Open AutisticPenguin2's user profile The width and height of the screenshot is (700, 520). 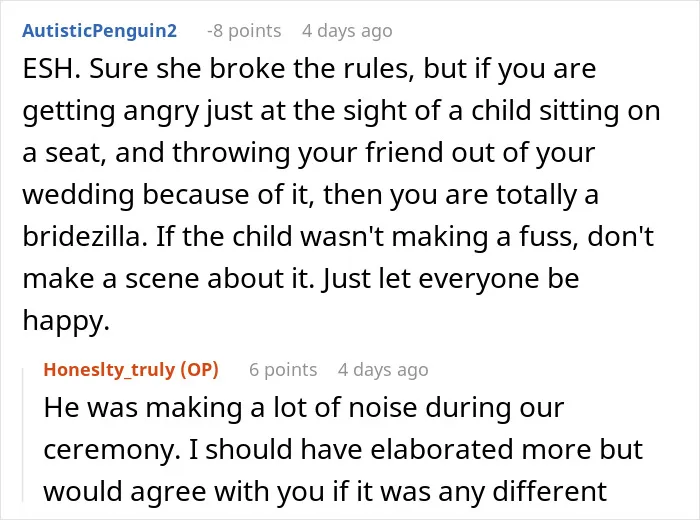click(x=100, y=31)
